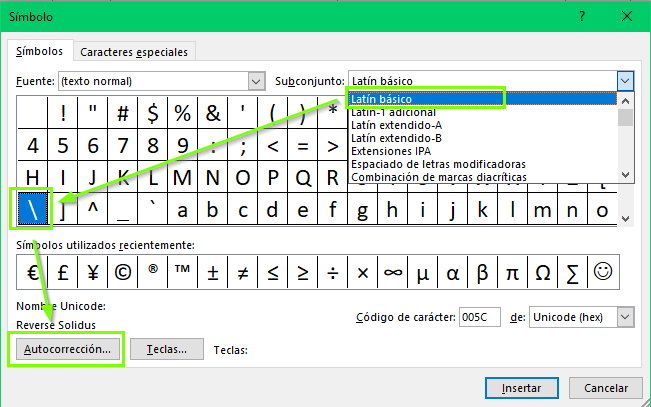Screen dimensions: 651x407
Task: Select the highlighted backslash symbol cell
Action: [x=33, y=208]
